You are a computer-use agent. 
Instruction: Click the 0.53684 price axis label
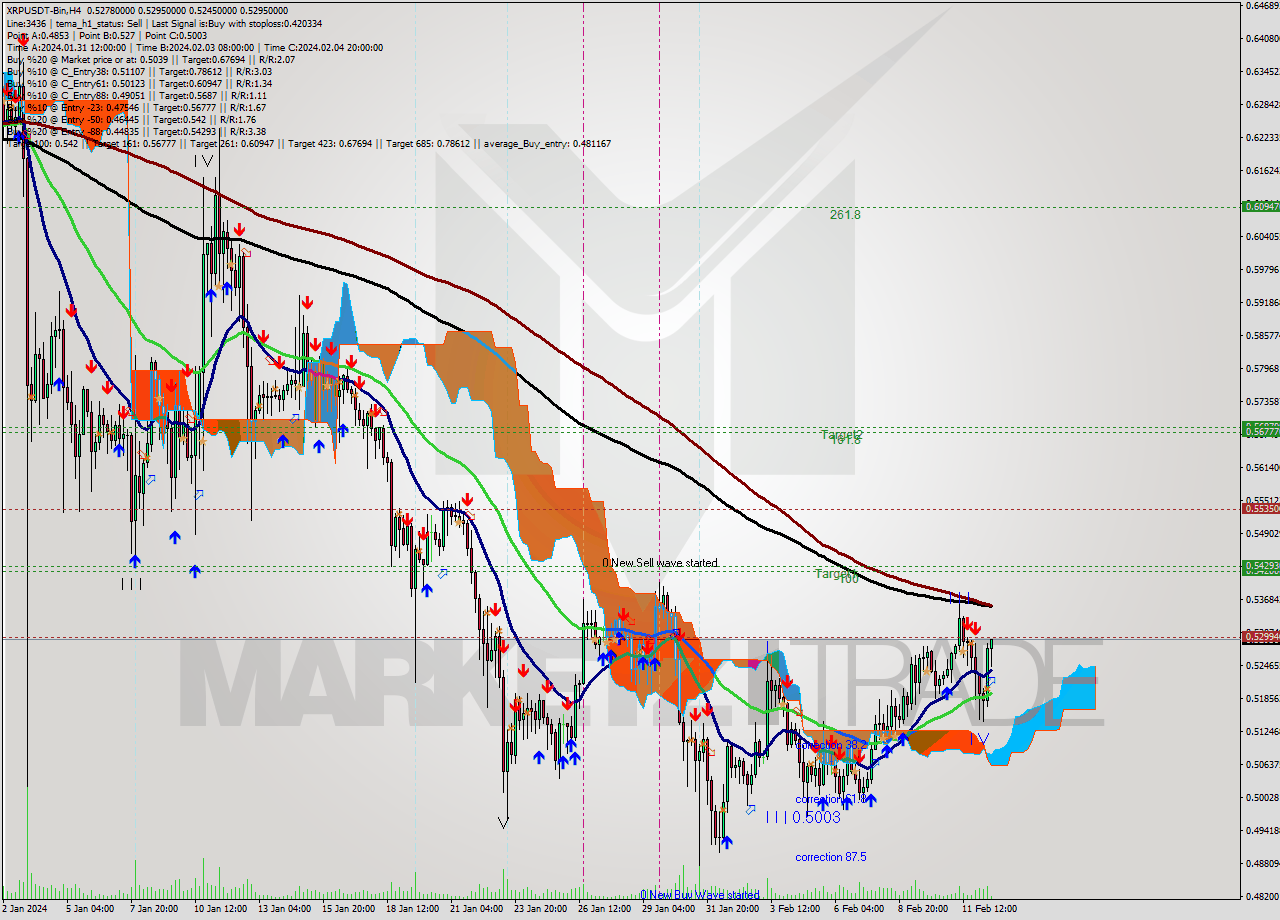click(1261, 599)
